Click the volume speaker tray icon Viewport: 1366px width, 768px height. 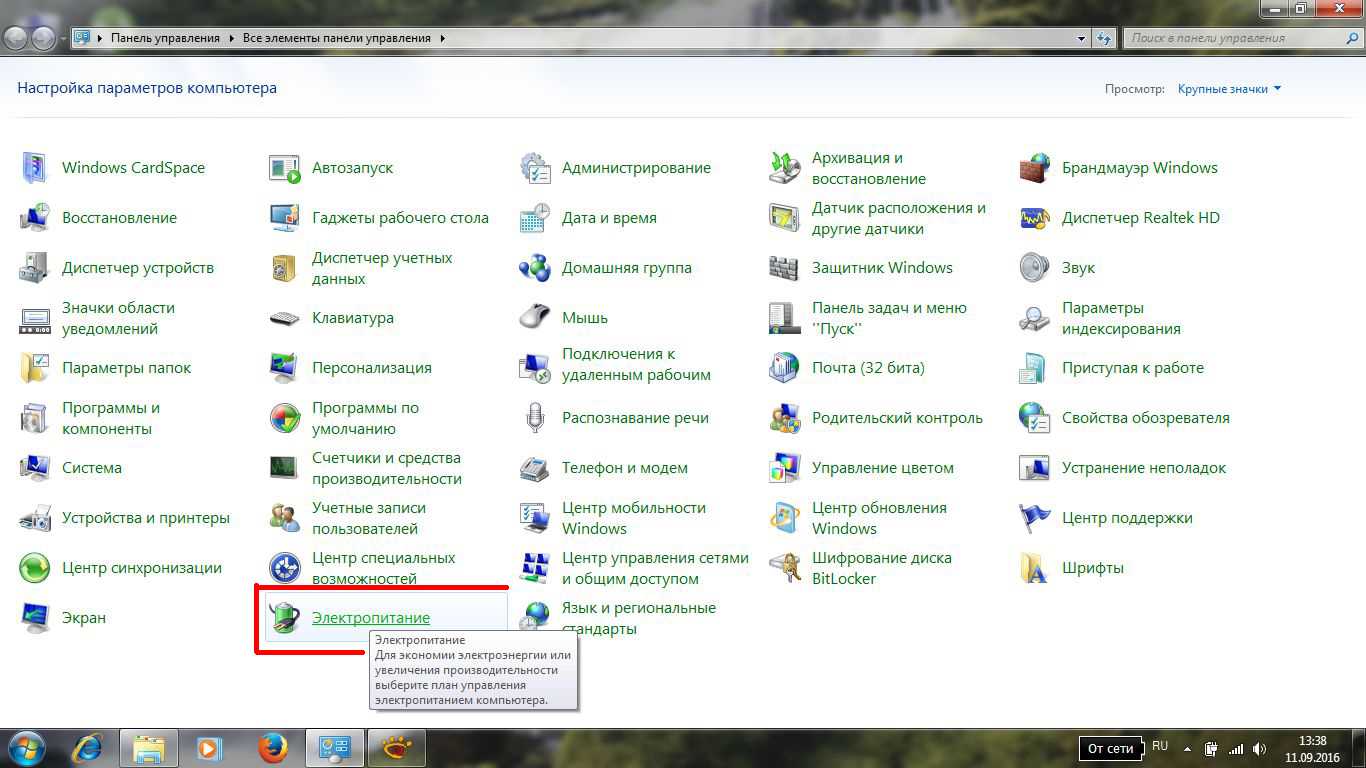coord(1260,748)
